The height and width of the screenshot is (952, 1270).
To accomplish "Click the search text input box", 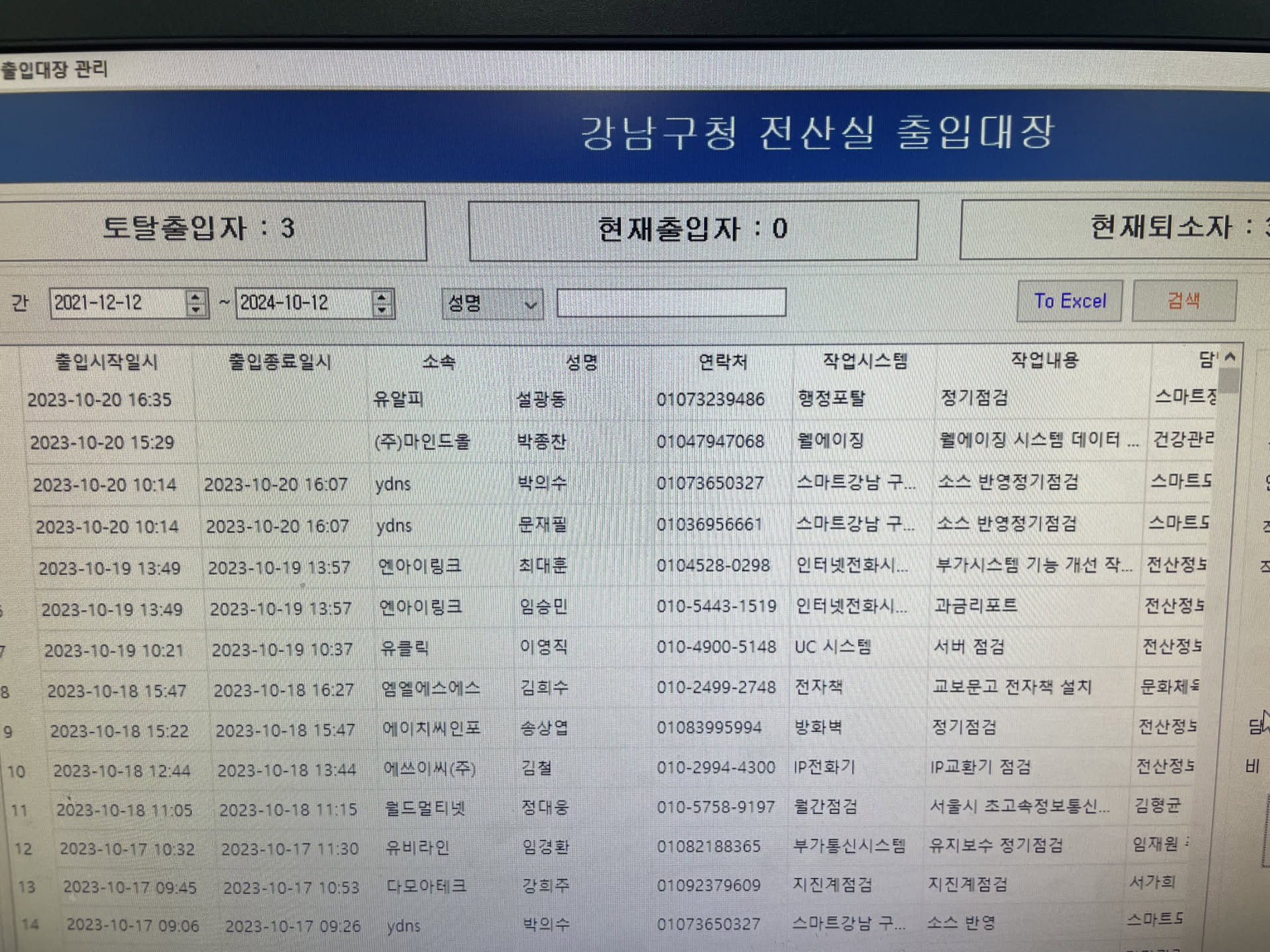I will coord(671,303).
